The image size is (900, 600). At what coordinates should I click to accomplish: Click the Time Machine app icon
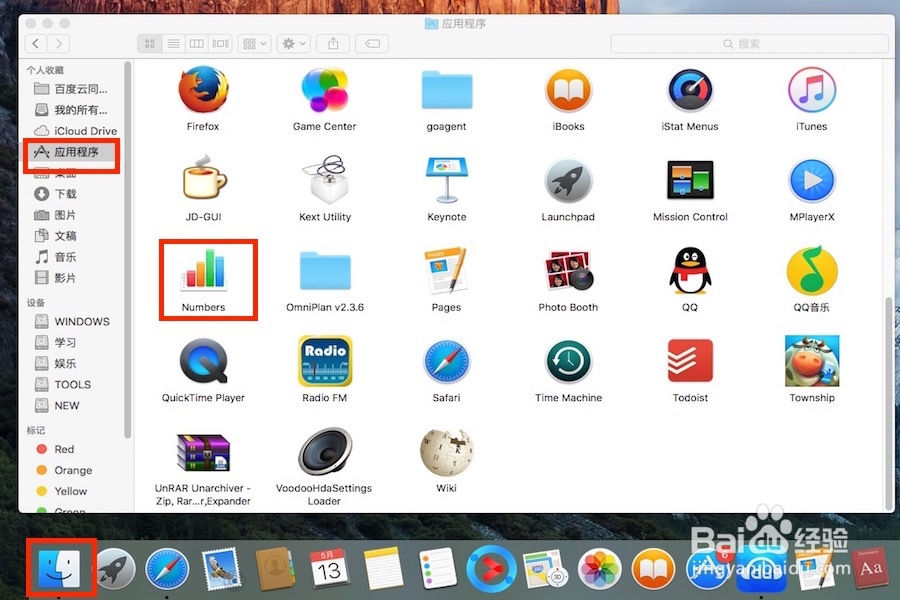[568, 362]
